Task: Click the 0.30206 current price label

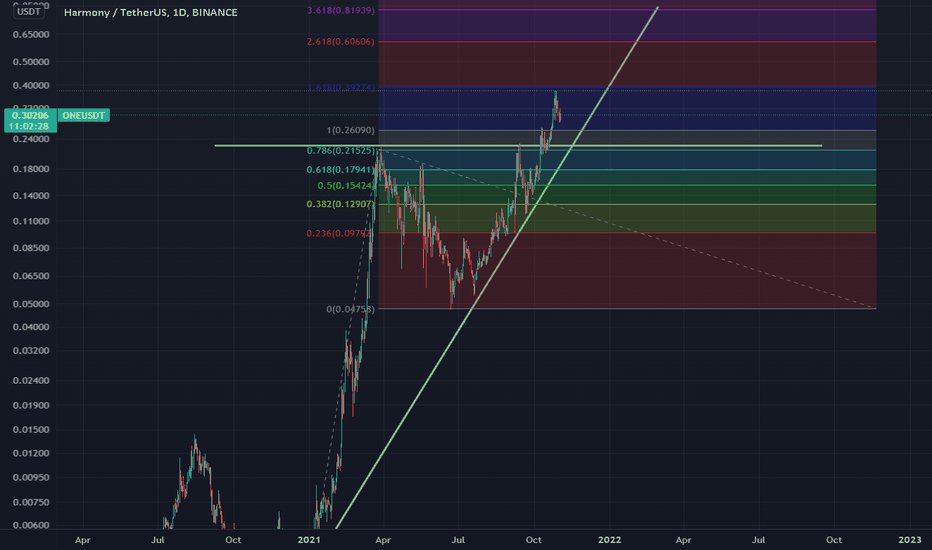Action: [x=30, y=115]
